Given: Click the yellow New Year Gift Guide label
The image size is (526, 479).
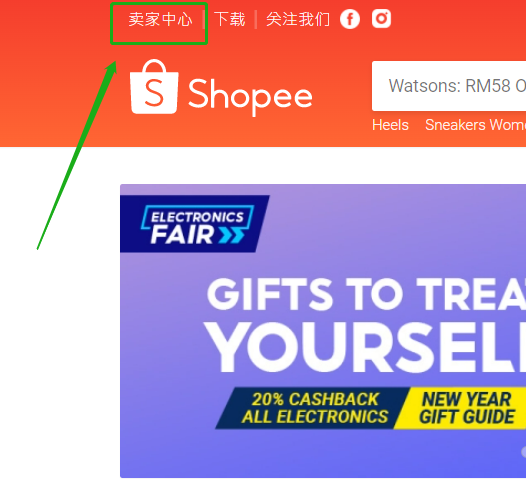Looking at the screenshot, I should pos(467,408).
